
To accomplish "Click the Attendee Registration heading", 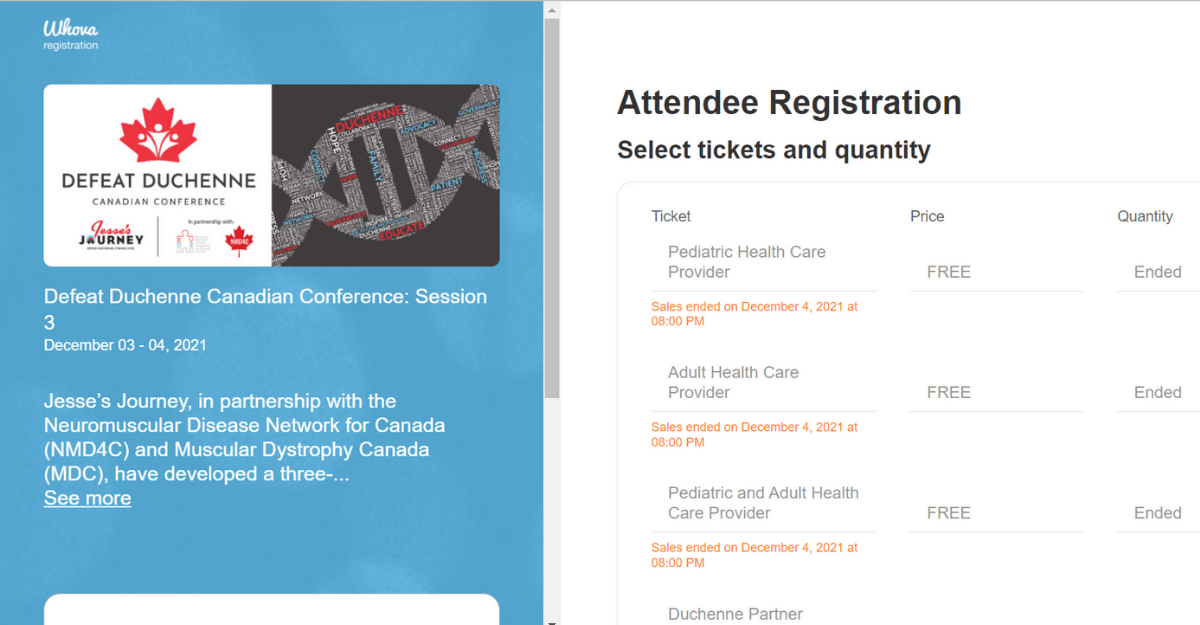I will pos(789,102).
